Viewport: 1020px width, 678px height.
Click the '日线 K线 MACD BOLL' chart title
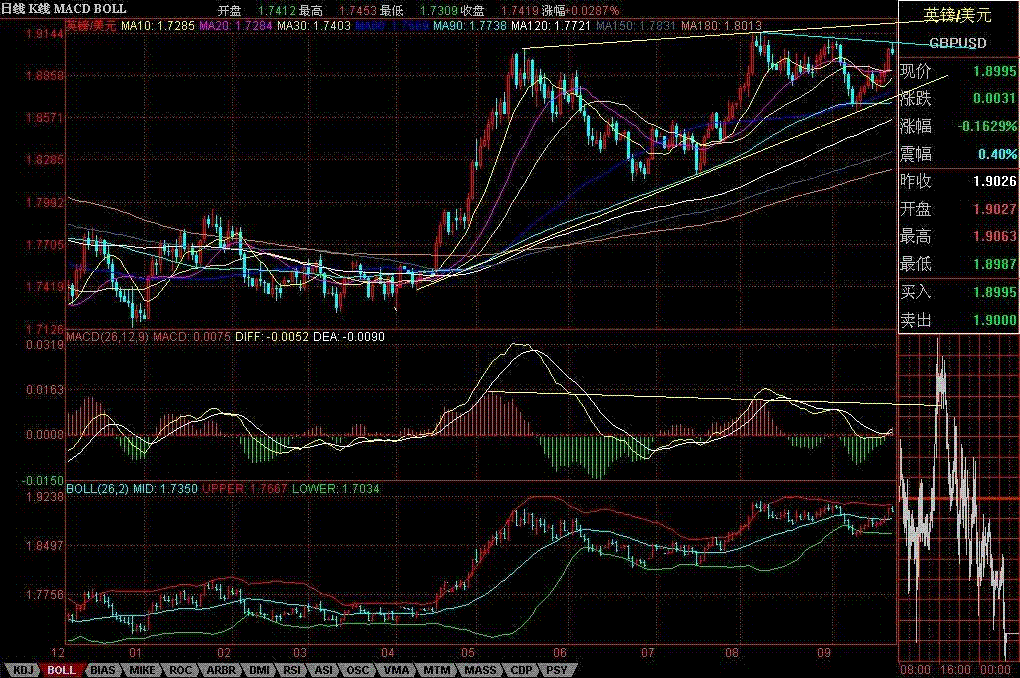click(x=64, y=9)
